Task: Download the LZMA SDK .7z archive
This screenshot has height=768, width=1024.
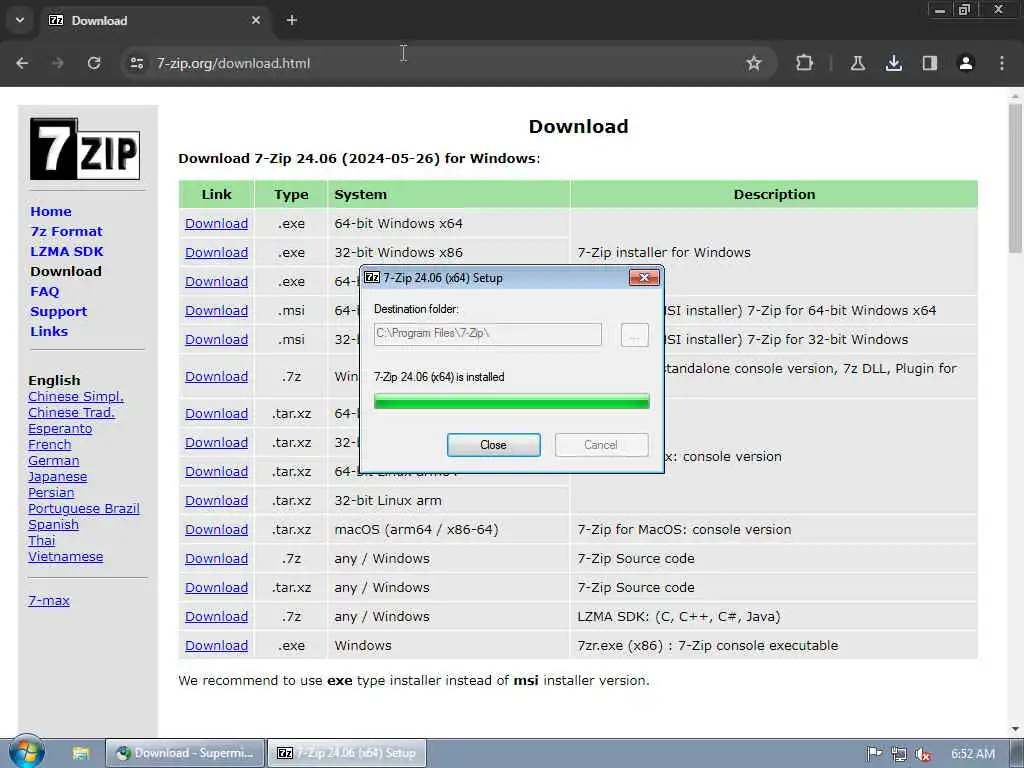Action: coord(216,616)
